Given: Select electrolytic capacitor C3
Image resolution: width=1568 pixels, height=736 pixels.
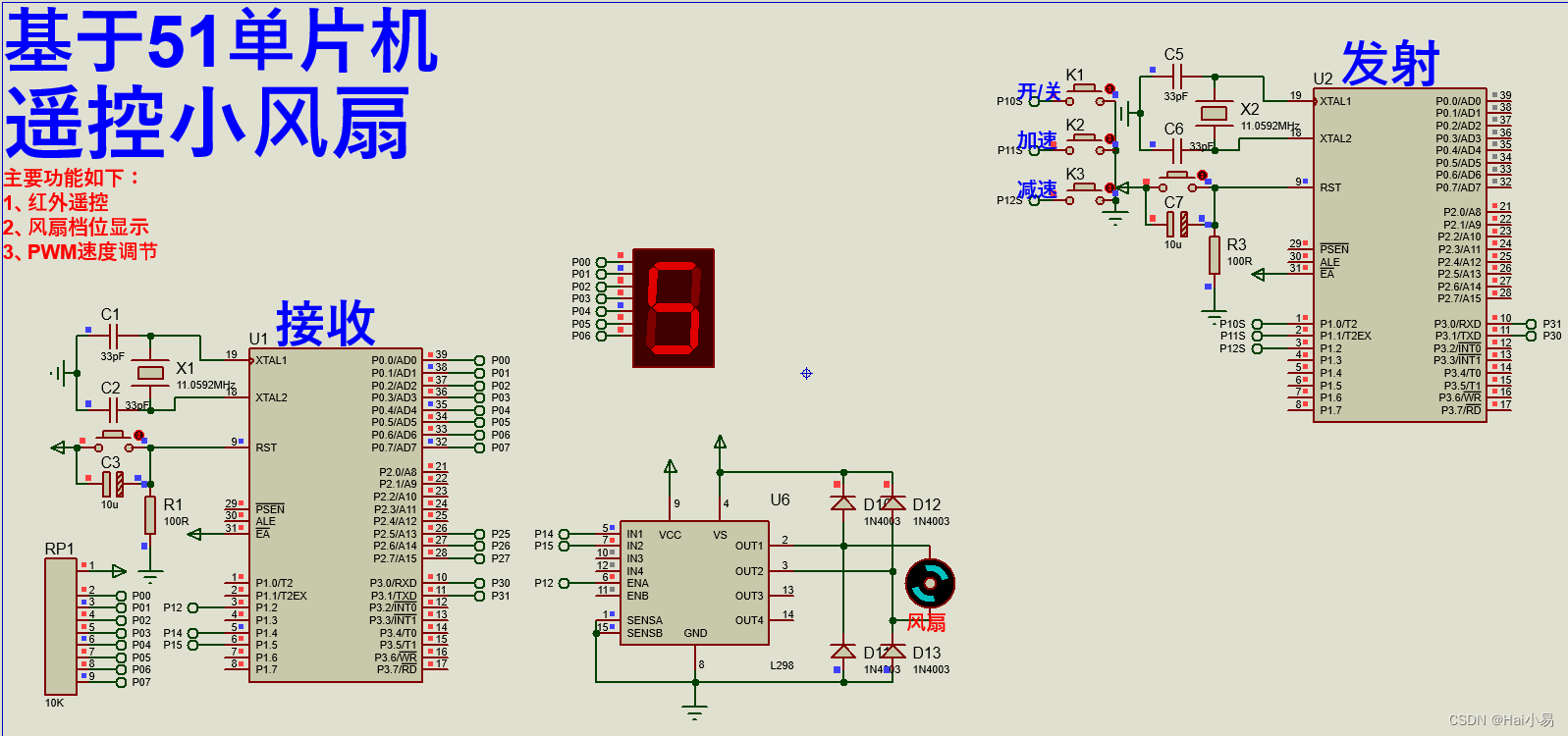Looking at the screenshot, I should click(113, 484).
